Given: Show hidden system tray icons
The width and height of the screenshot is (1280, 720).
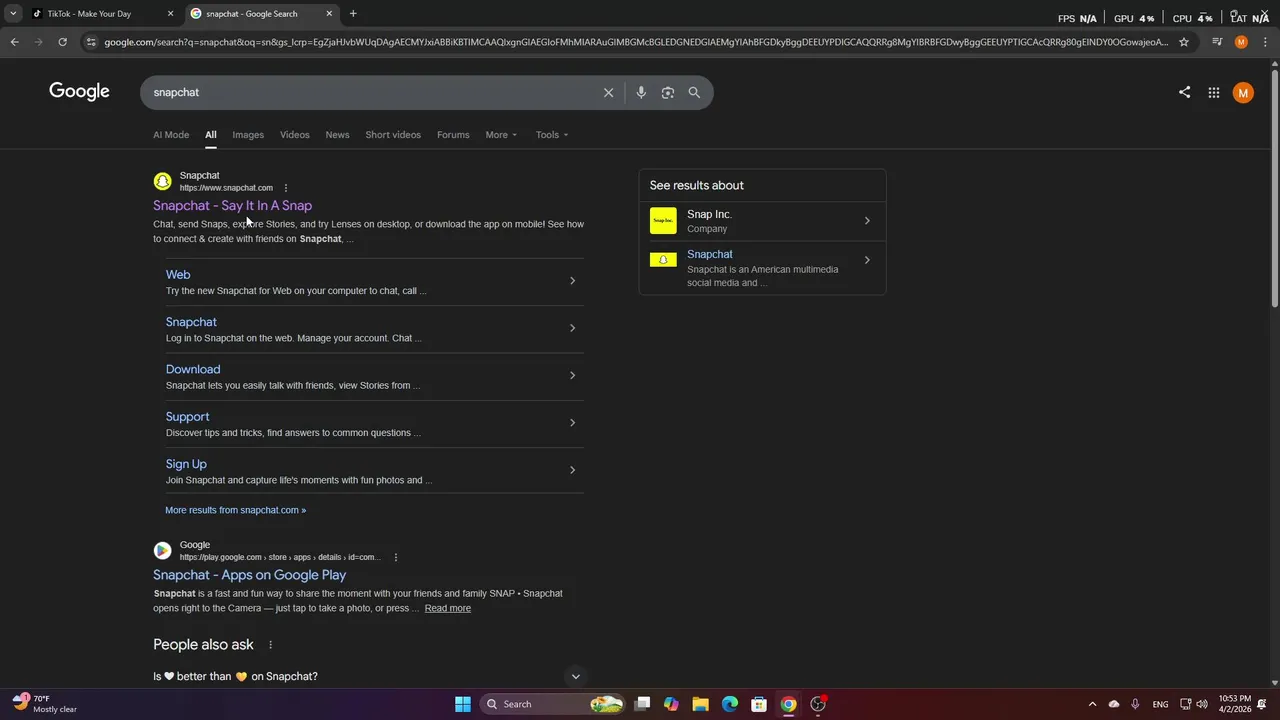Looking at the screenshot, I should click(1092, 704).
